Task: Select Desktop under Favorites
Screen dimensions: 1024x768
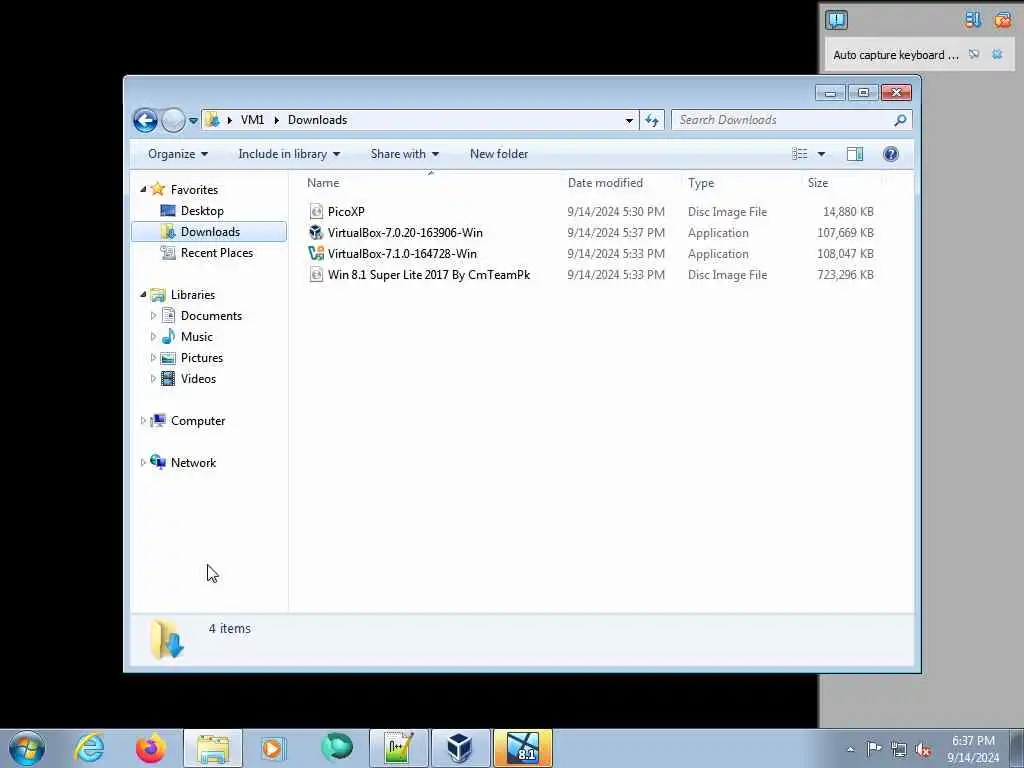Action: click(202, 211)
